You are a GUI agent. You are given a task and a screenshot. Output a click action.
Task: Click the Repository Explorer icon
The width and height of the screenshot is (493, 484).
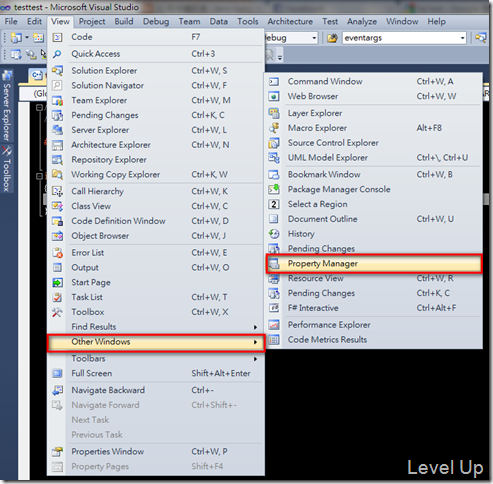click(57, 160)
